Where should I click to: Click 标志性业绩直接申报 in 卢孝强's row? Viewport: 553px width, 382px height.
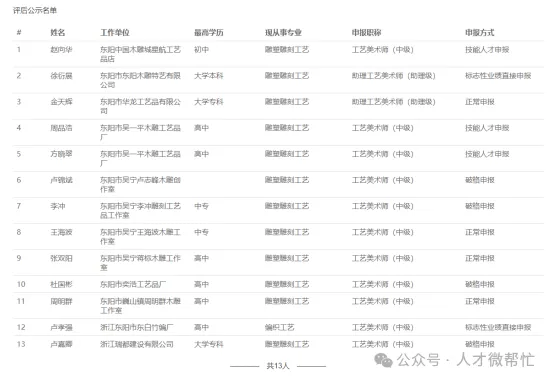click(498, 328)
